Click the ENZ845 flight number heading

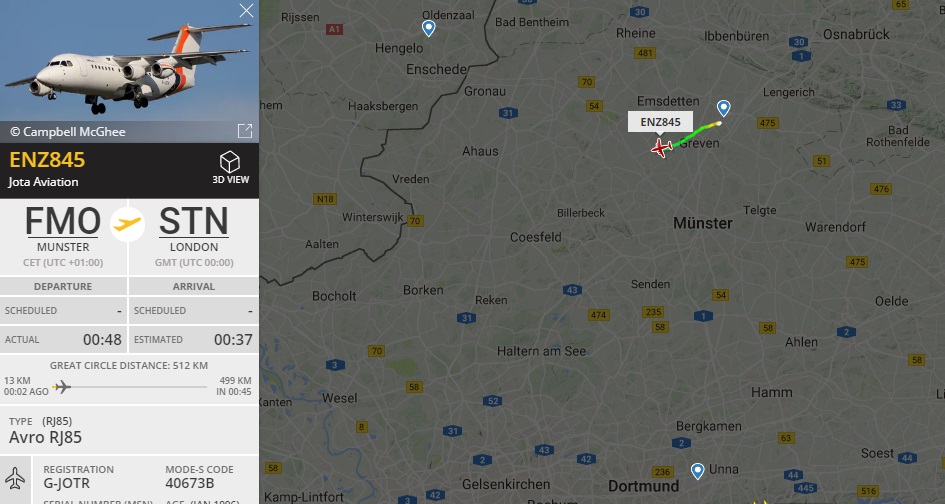coord(47,160)
